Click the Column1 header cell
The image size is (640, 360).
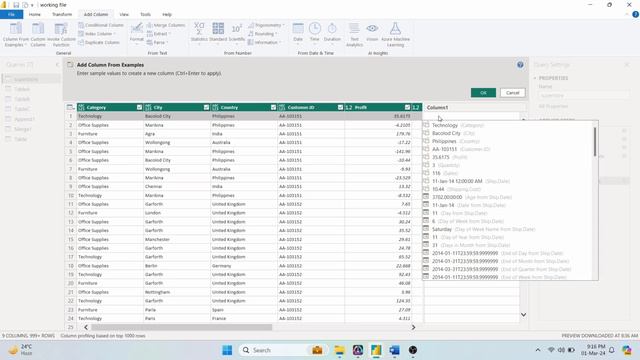pos(472,107)
